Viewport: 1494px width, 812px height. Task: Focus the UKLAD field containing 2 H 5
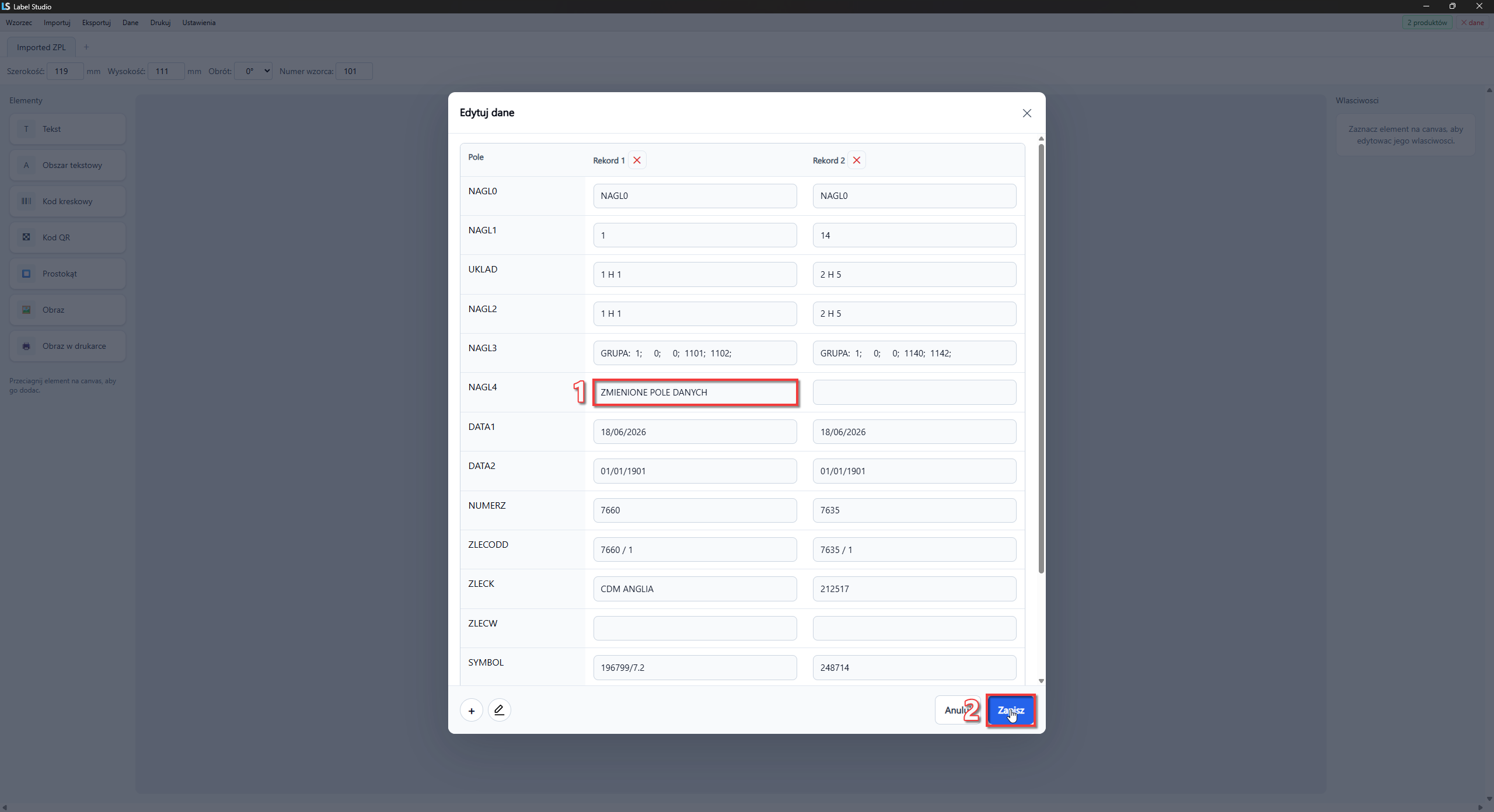coord(914,275)
